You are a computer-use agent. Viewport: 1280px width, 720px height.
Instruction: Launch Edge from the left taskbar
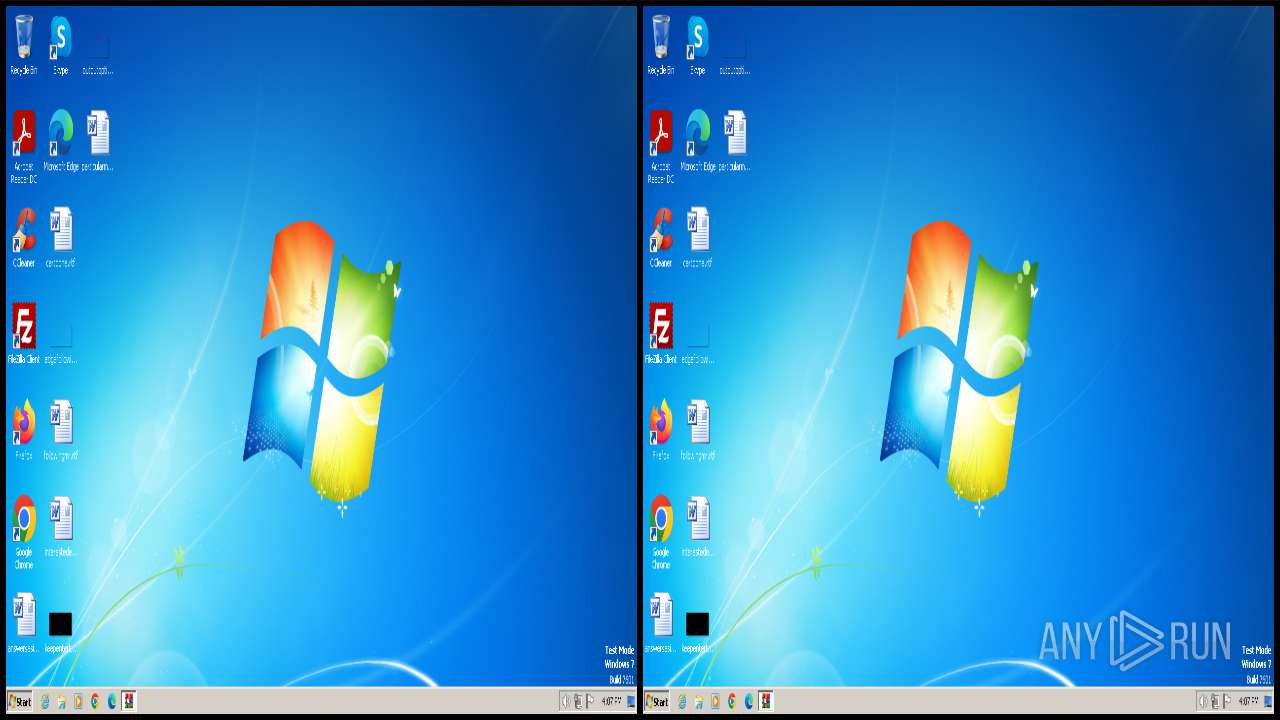[112, 702]
